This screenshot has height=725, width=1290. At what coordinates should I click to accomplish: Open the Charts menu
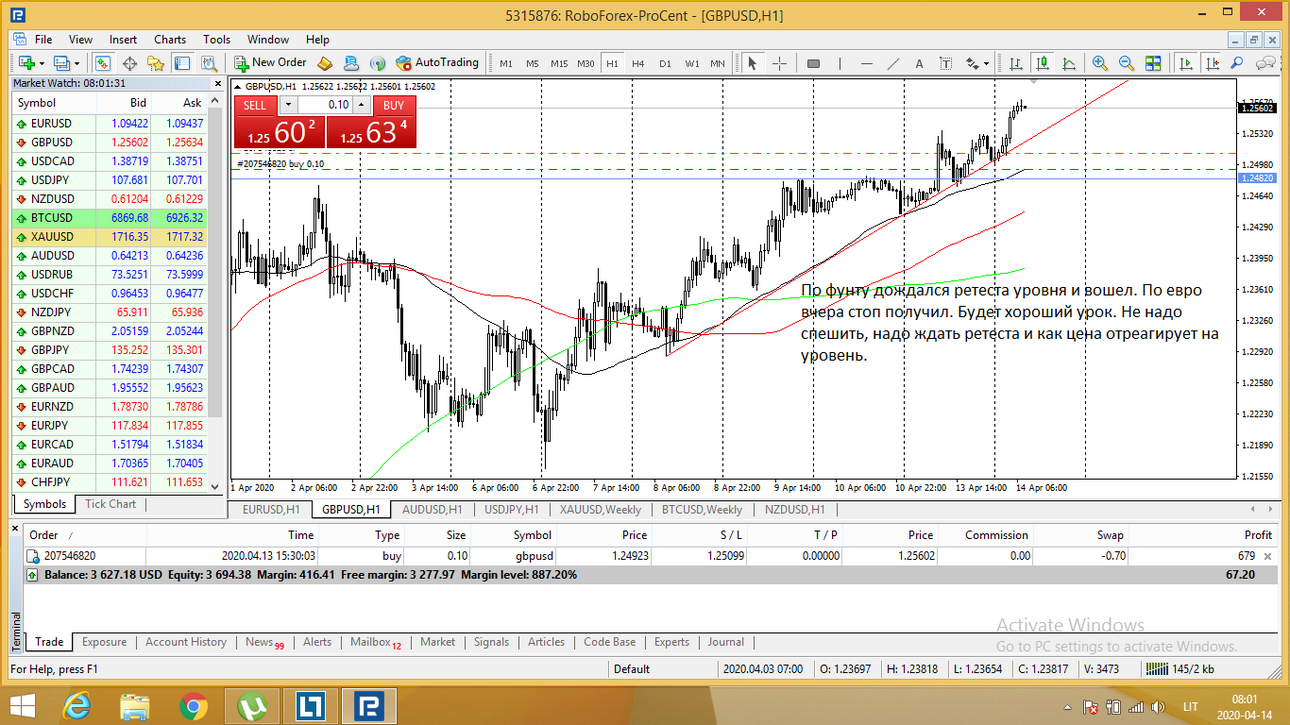tap(170, 40)
